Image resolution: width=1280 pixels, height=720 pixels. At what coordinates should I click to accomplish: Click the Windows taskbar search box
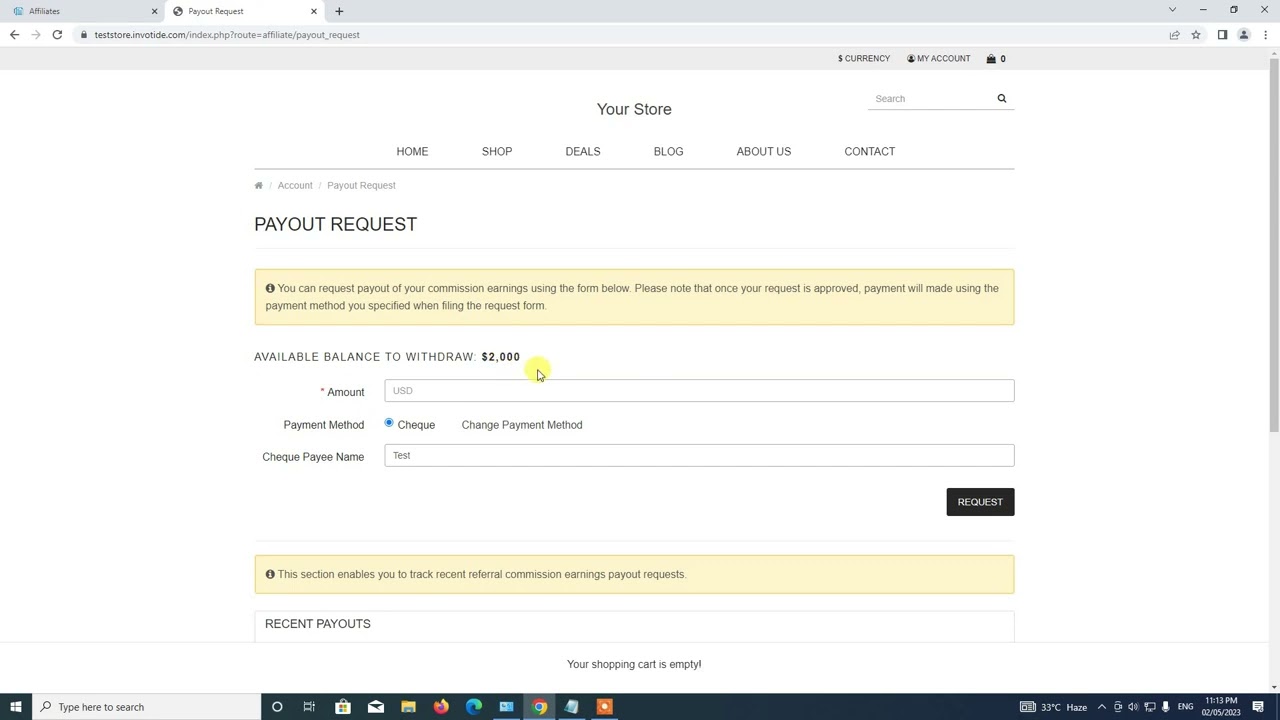pyautogui.click(x=146, y=707)
